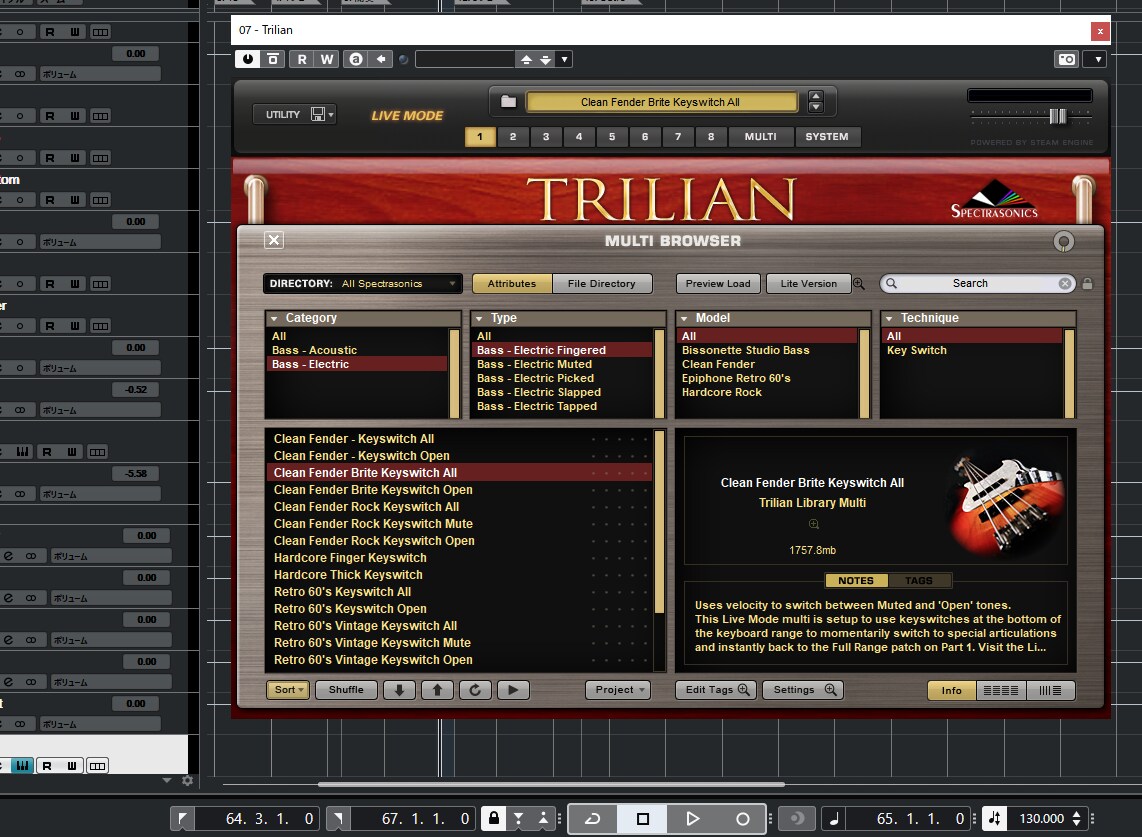
Task: Switch to the File Directory tab
Action: tap(602, 283)
